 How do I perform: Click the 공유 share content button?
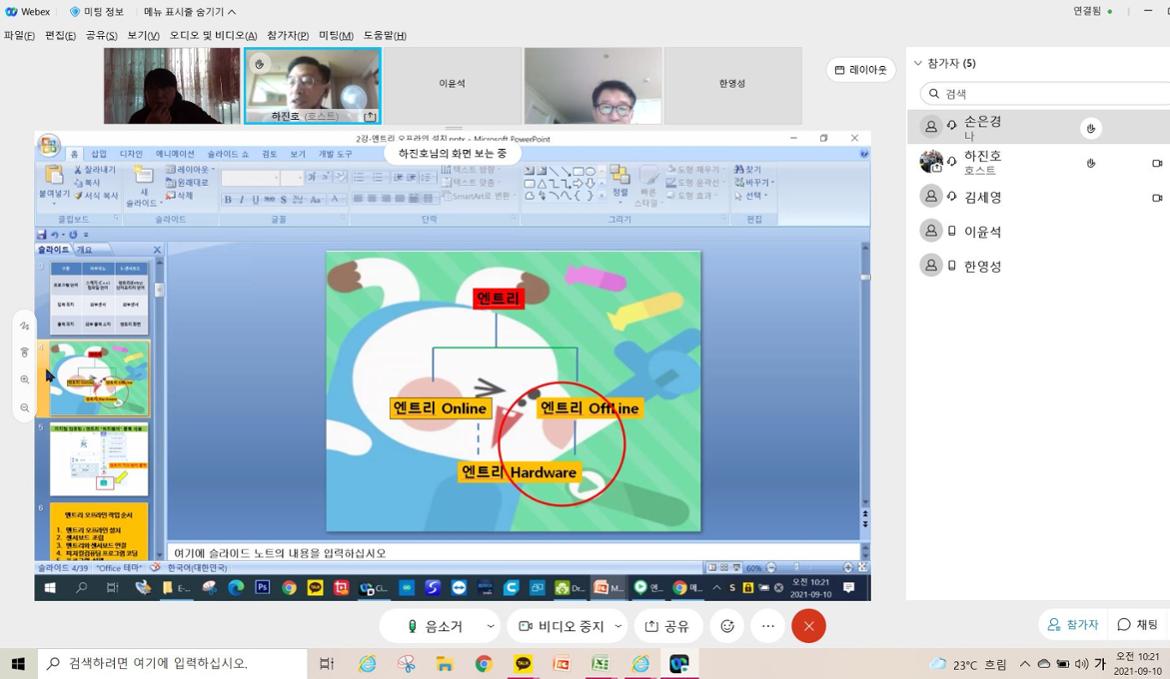click(x=666, y=626)
